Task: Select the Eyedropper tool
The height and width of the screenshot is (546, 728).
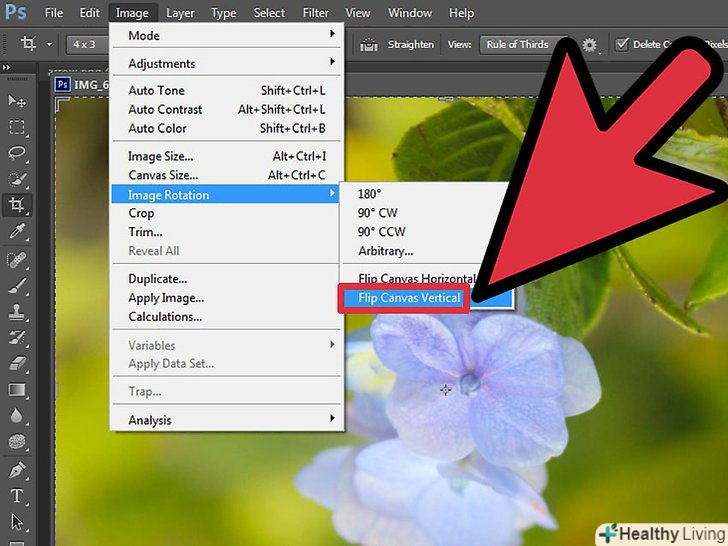Action: pos(17,231)
